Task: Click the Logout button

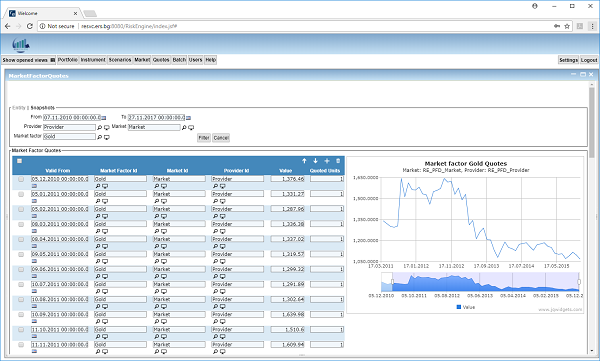Action: 589,60
